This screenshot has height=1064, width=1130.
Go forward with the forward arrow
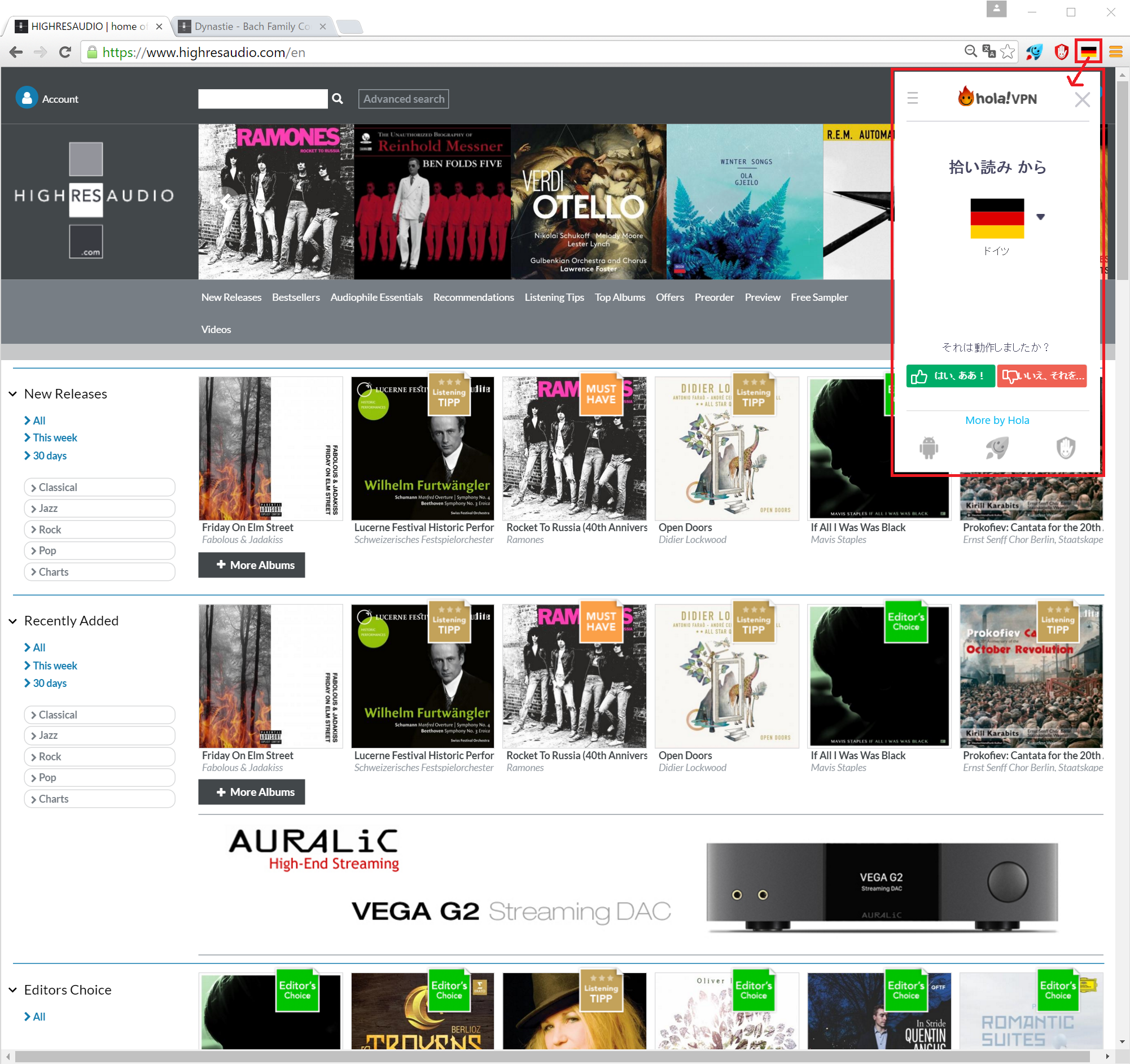pos(41,52)
